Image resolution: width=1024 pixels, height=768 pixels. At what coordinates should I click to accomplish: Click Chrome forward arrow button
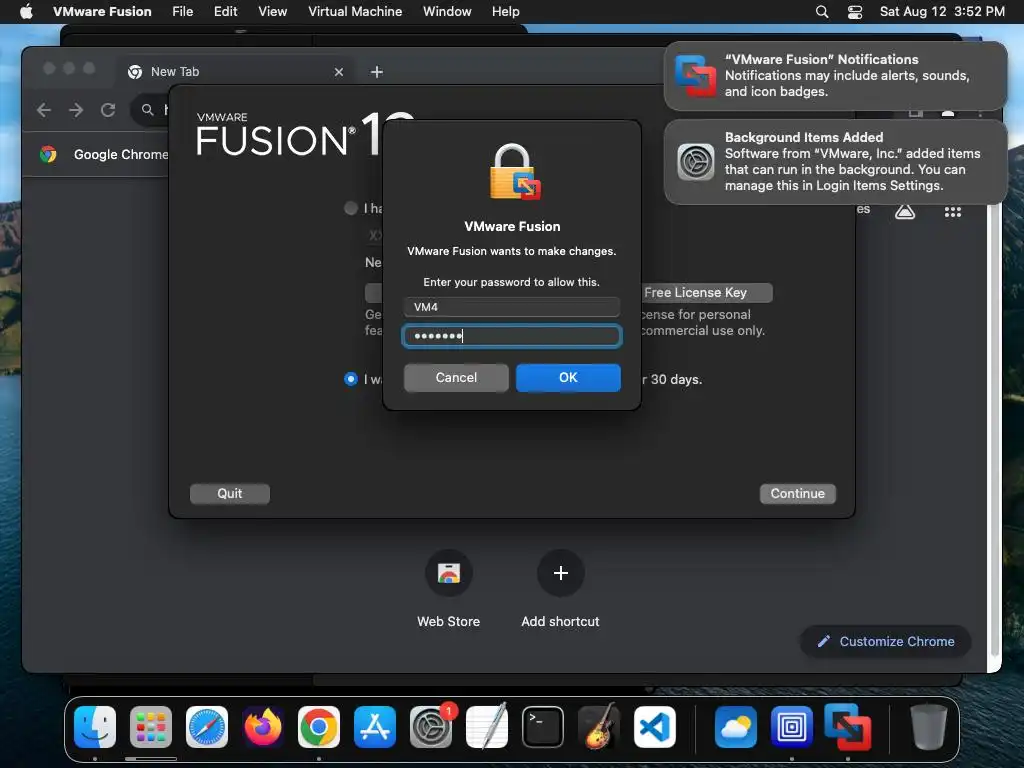click(76, 110)
